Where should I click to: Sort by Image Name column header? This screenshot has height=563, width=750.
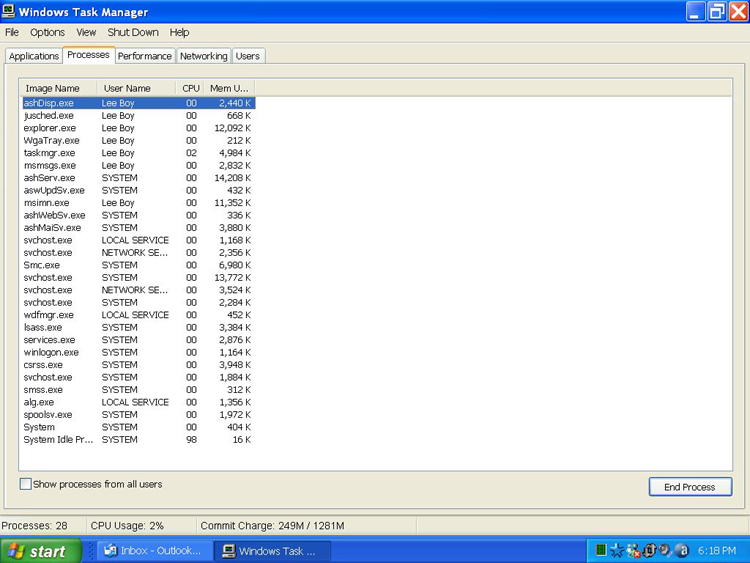click(58, 88)
